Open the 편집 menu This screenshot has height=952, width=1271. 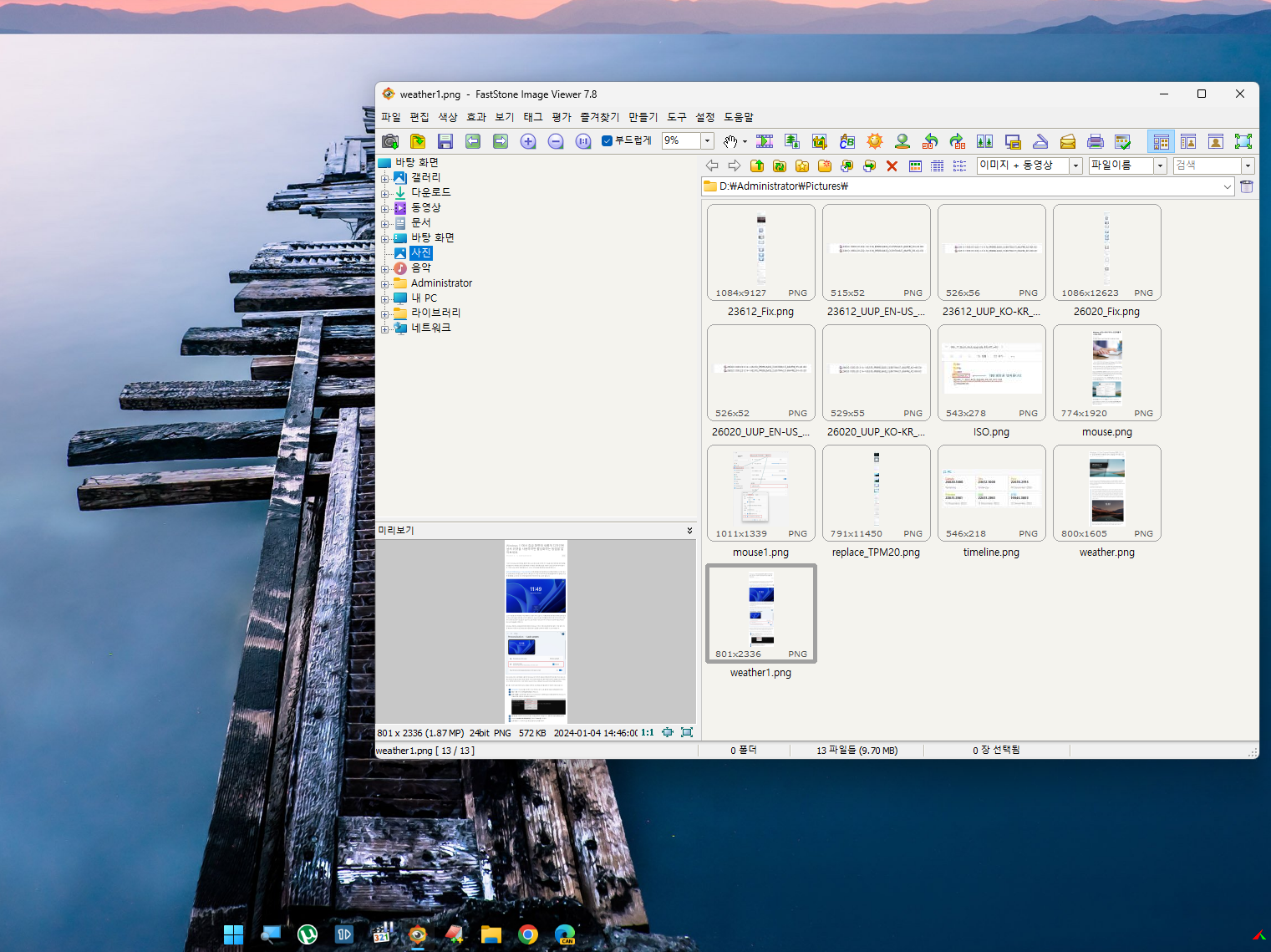419,117
